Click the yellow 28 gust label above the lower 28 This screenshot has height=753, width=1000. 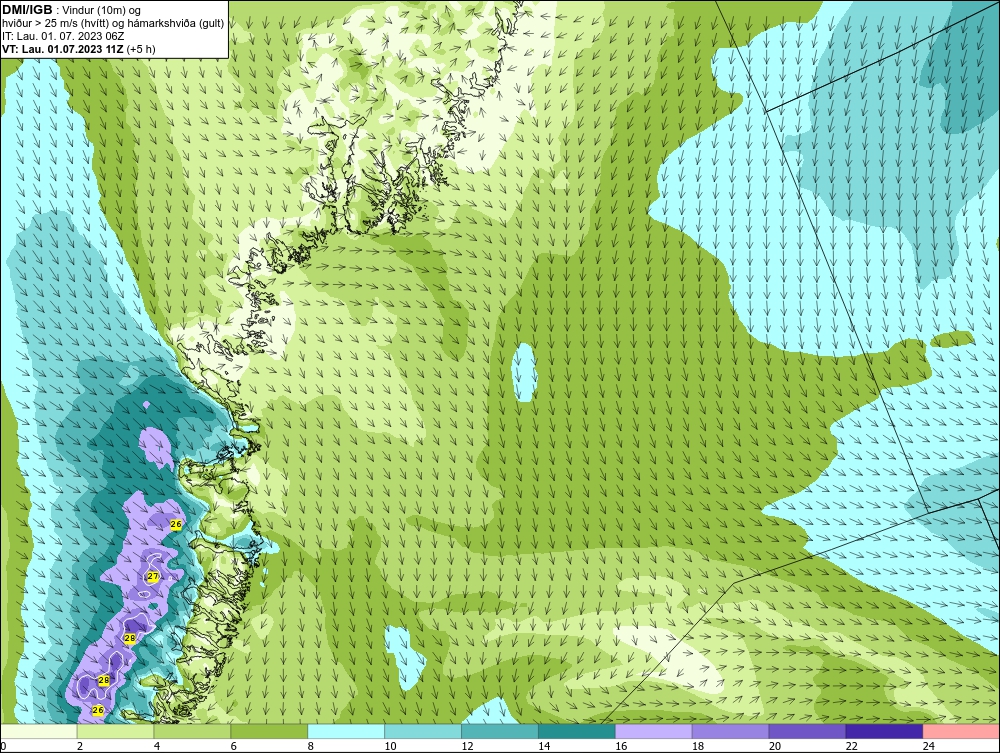(x=129, y=638)
